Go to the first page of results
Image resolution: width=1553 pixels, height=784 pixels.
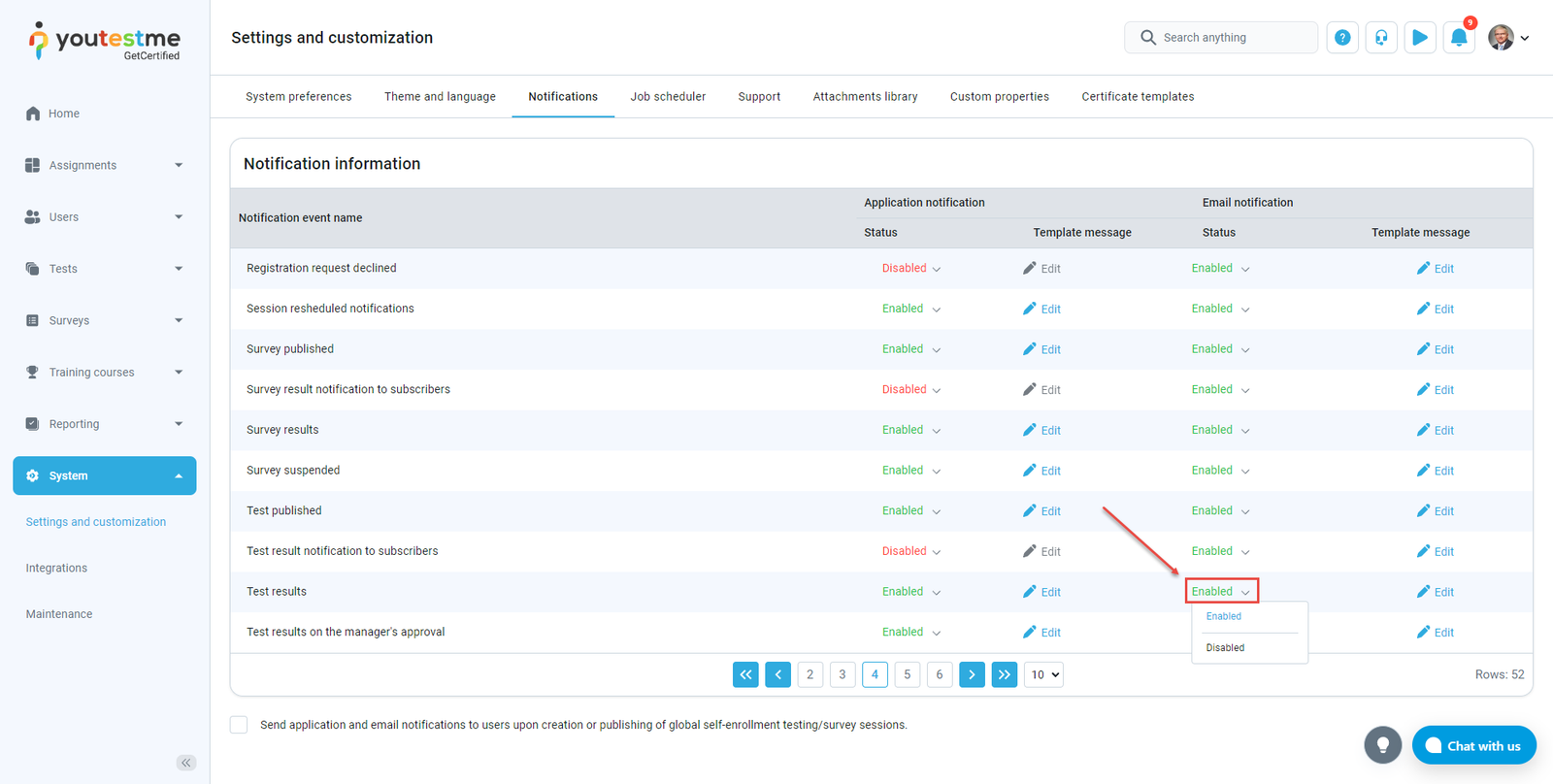[745, 674]
